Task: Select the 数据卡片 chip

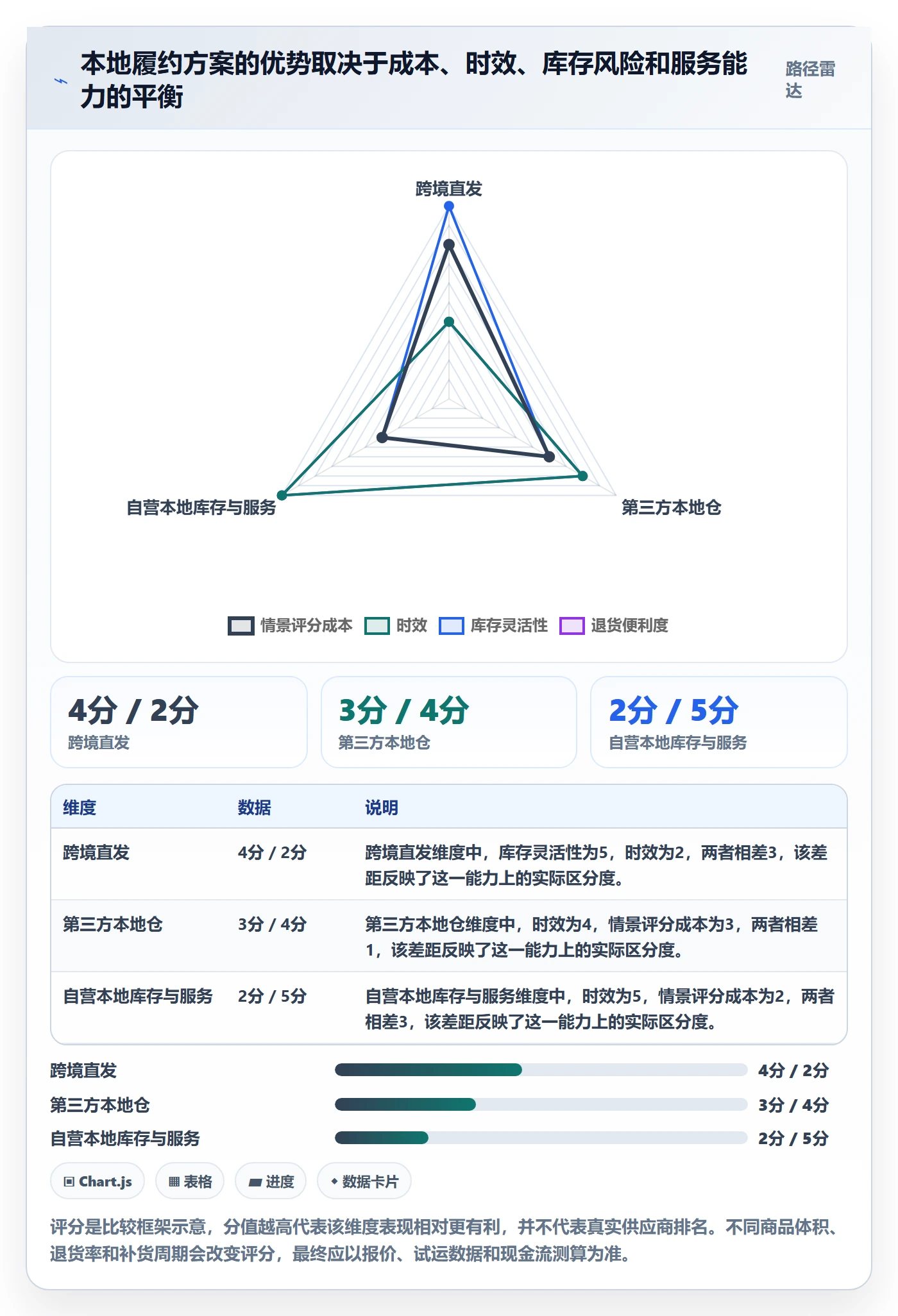Action: point(364,1181)
